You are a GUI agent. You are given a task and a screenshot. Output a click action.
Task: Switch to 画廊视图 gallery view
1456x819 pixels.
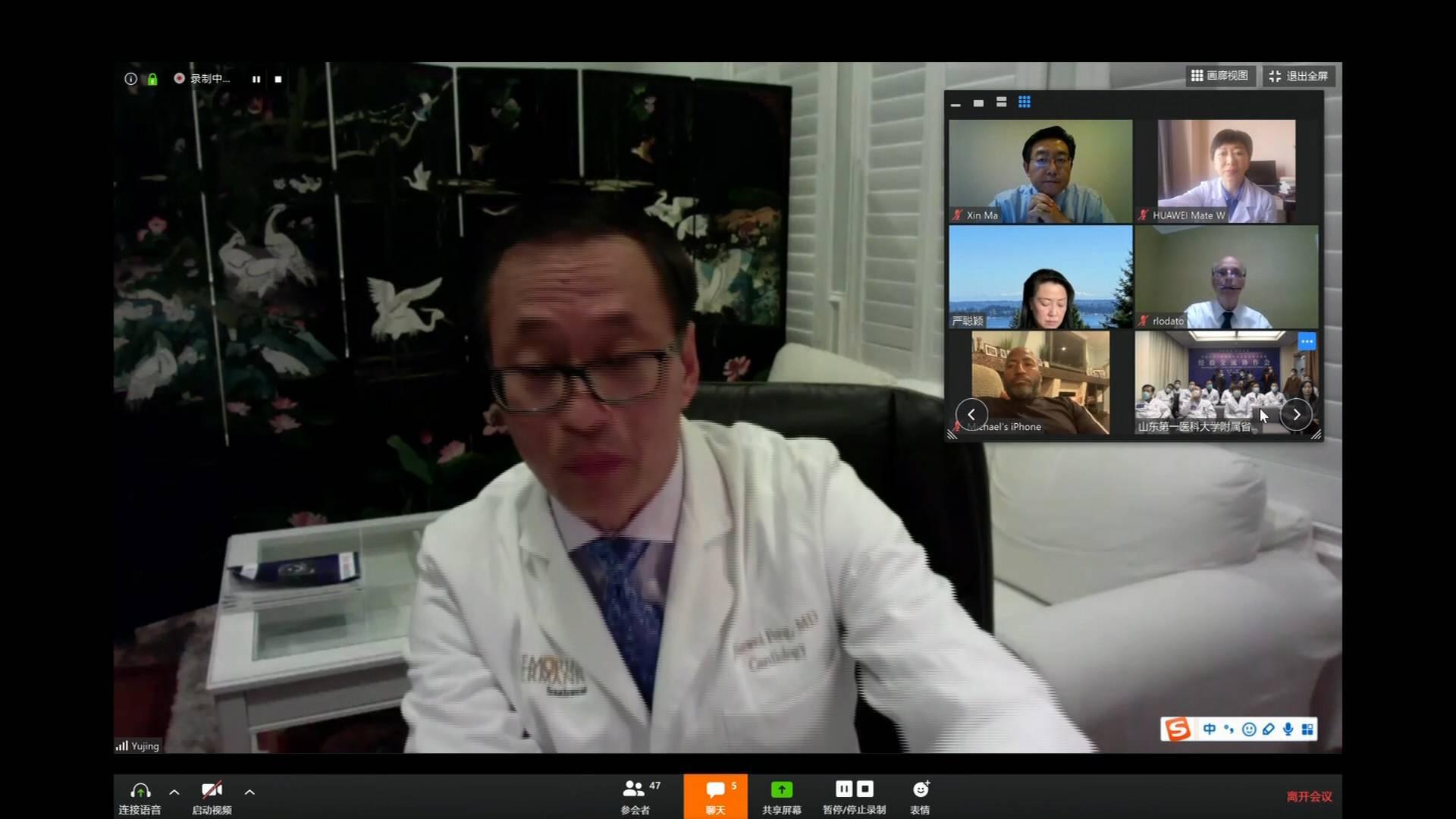[1219, 76]
